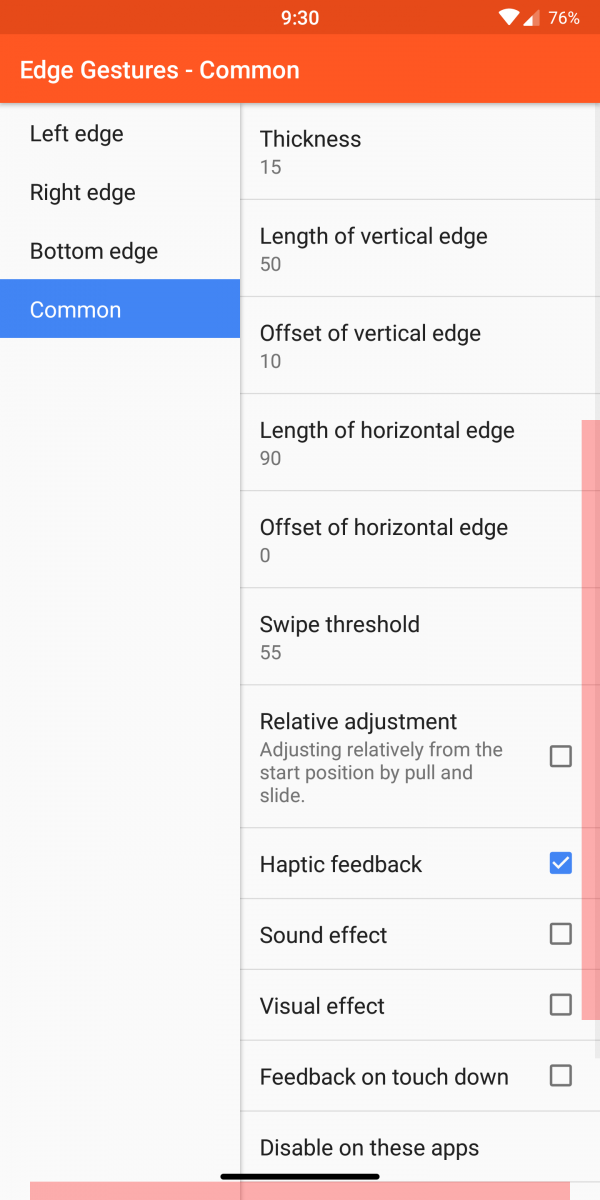Turn on Visual effect

click(561, 1004)
